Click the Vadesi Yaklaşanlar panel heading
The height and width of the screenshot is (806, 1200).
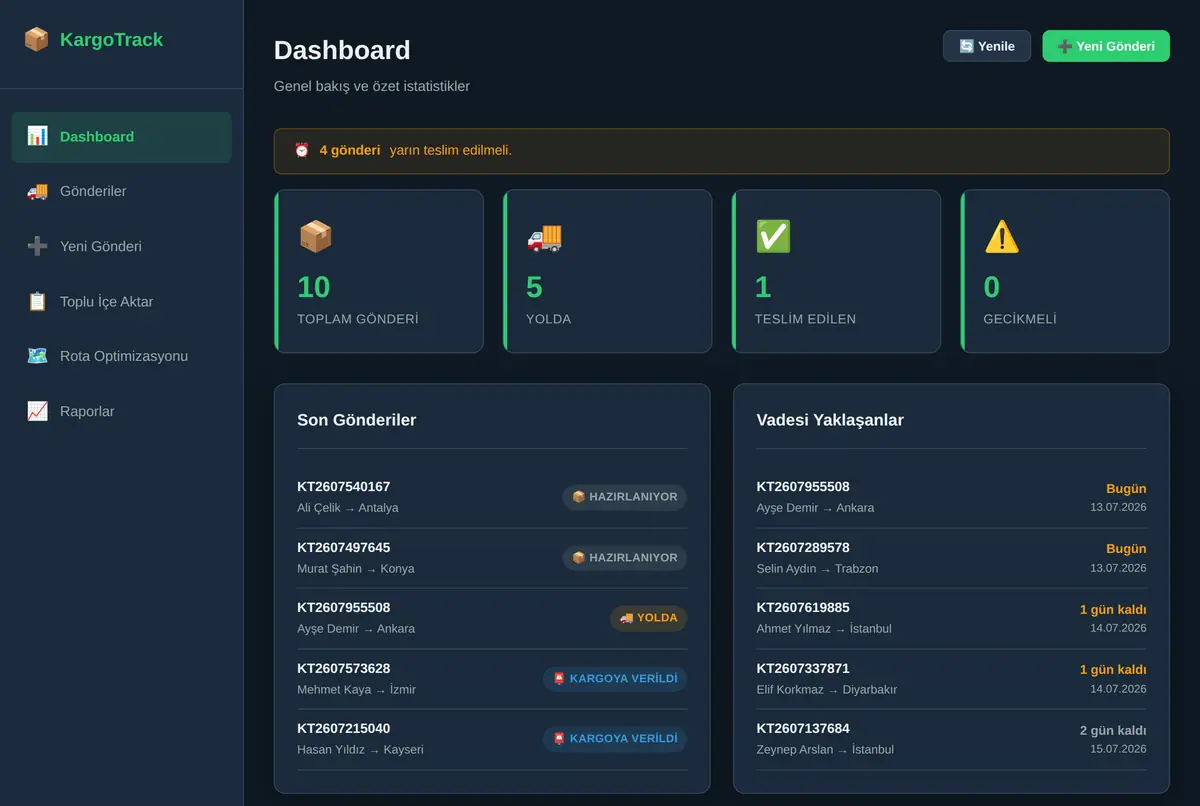[x=830, y=420]
